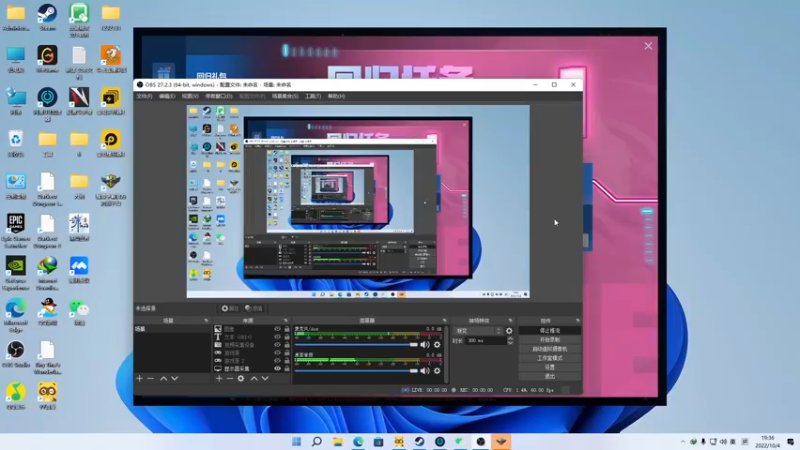The height and width of the screenshot is (450, 800).
Task: Toggle visibility of video capture device source
Action: pyautogui.click(x=277, y=345)
